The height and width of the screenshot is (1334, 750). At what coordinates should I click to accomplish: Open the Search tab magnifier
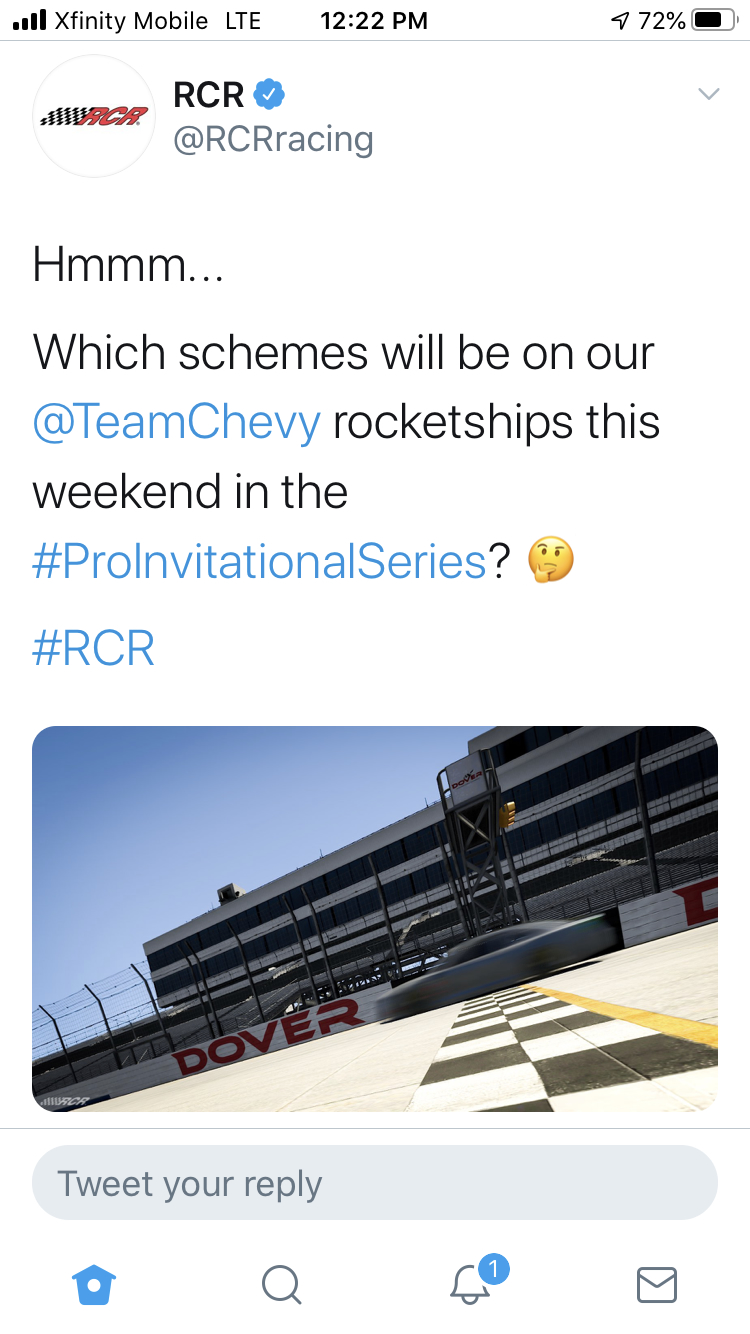coord(281,1284)
